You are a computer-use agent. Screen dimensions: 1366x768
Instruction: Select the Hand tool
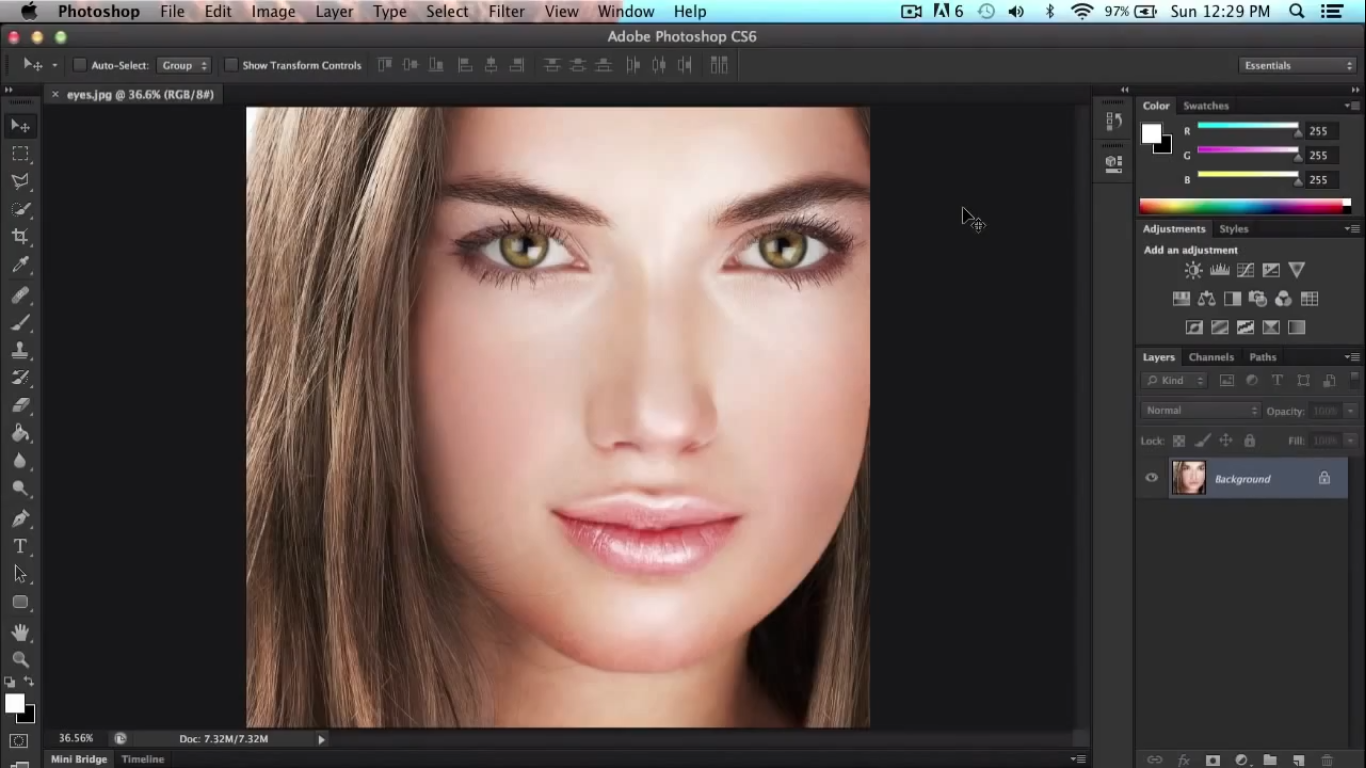pos(20,632)
